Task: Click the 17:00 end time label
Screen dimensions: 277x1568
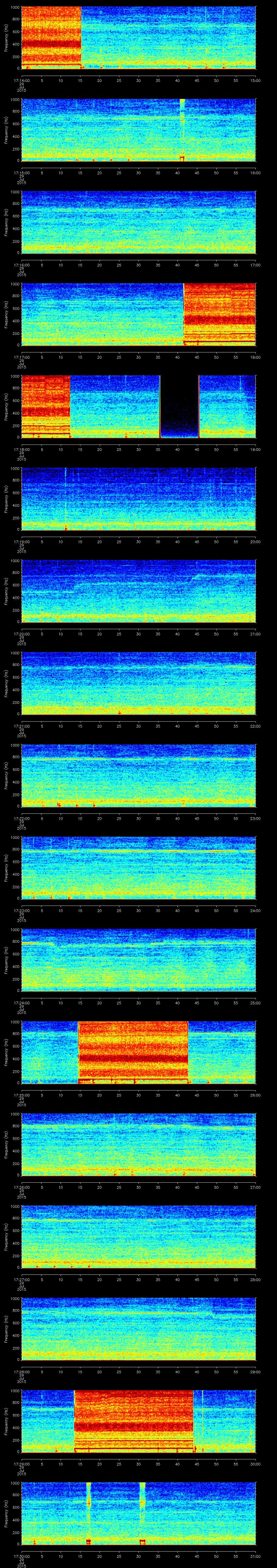Action: click(255, 265)
